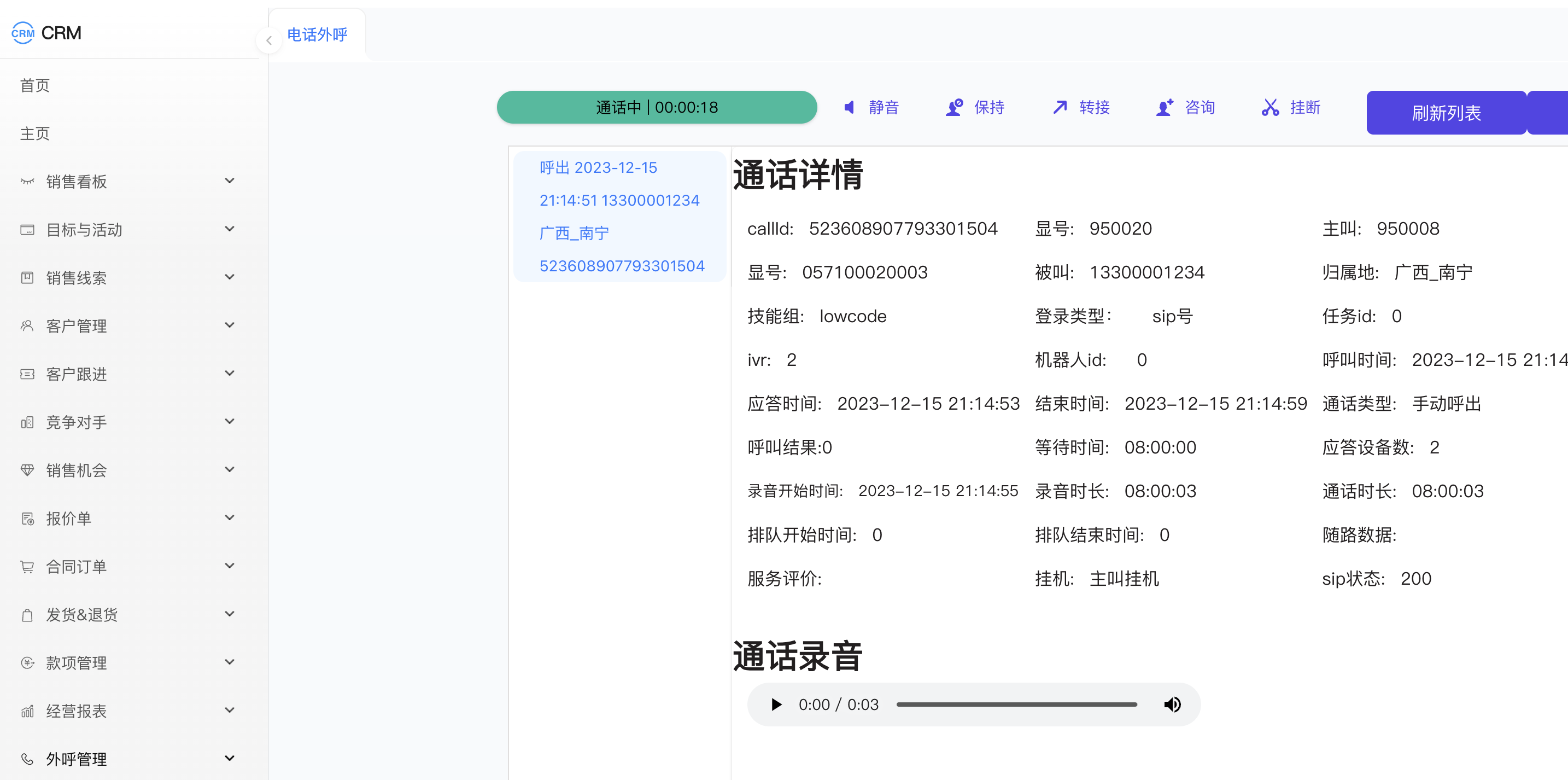The height and width of the screenshot is (780, 1568).
Task: Click the hang up scissors icon (挂断)
Action: tap(1269, 108)
